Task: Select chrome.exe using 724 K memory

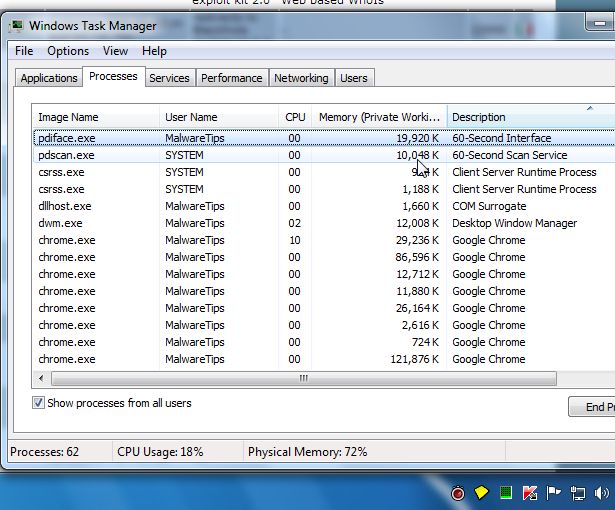Action: [324, 342]
